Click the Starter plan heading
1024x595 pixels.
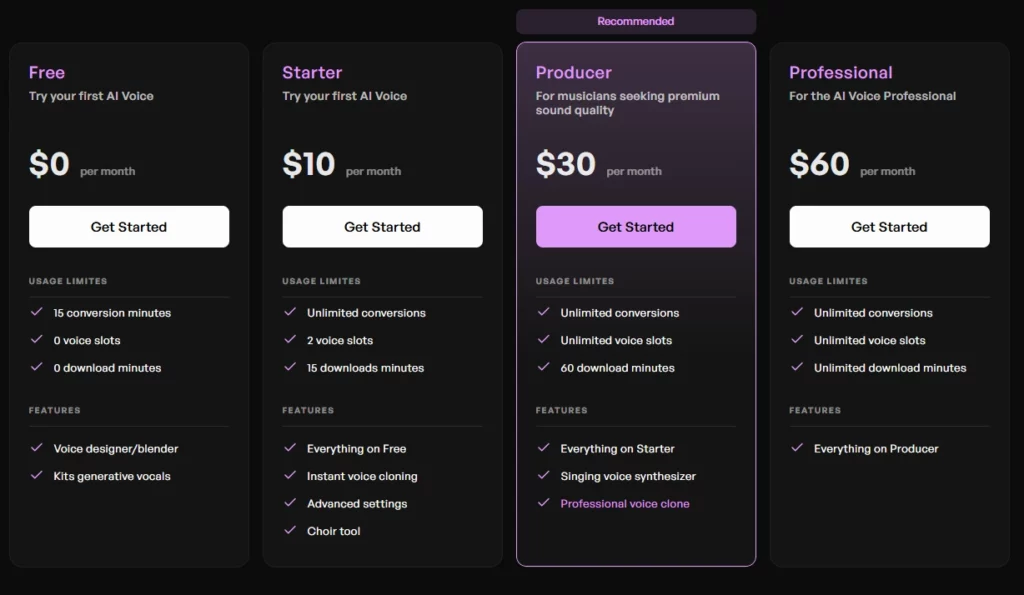pyautogui.click(x=312, y=72)
